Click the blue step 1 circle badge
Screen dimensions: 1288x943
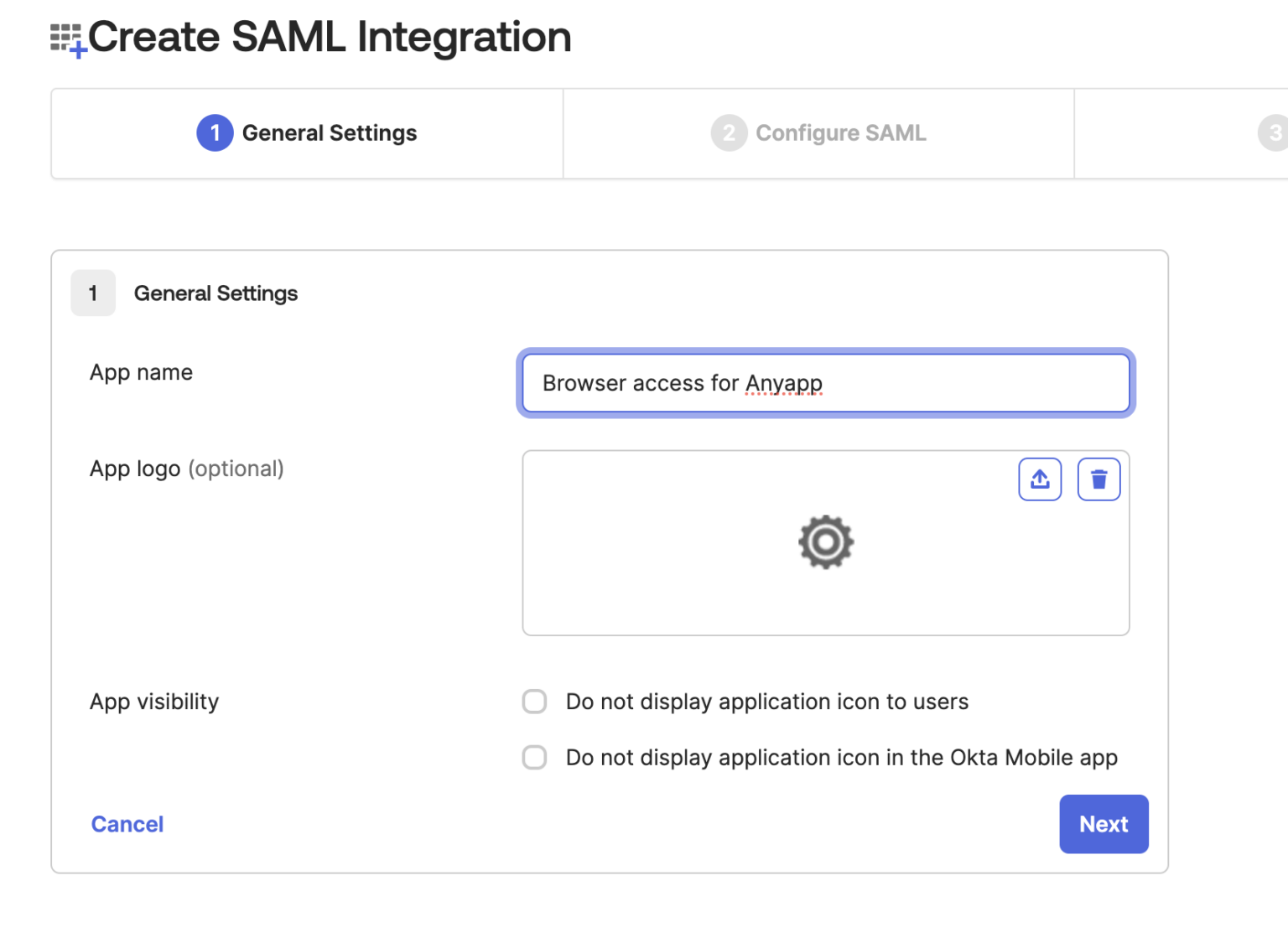click(214, 132)
